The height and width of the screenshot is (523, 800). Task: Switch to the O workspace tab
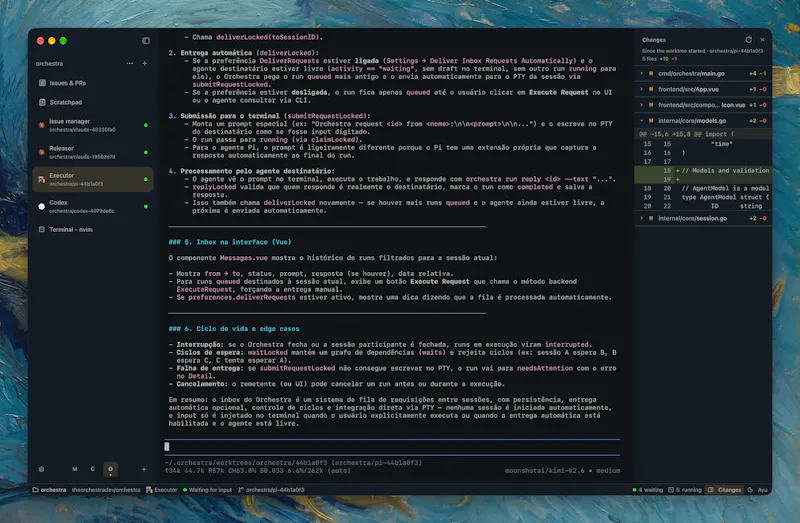pyautogui.click(x=110, y=469)
